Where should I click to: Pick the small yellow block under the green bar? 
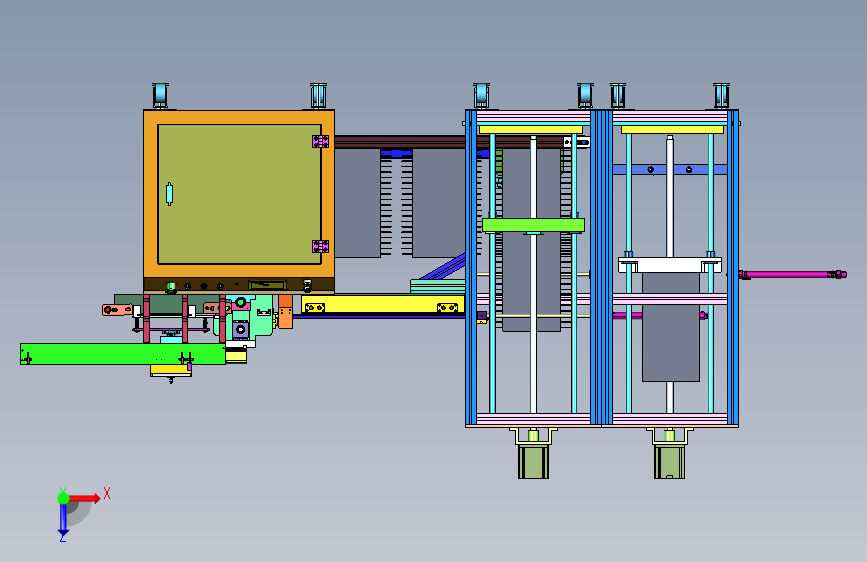[x=171, y=370]
